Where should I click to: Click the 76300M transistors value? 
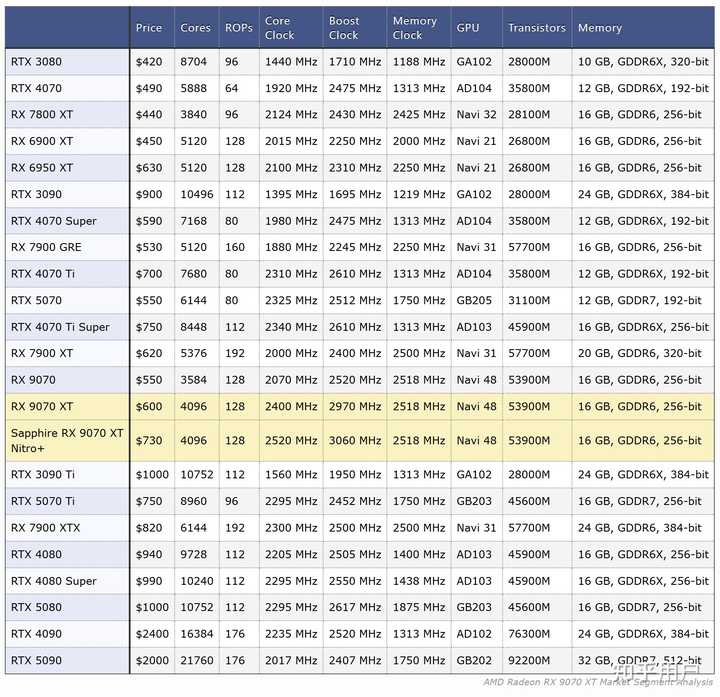[529, 634]
